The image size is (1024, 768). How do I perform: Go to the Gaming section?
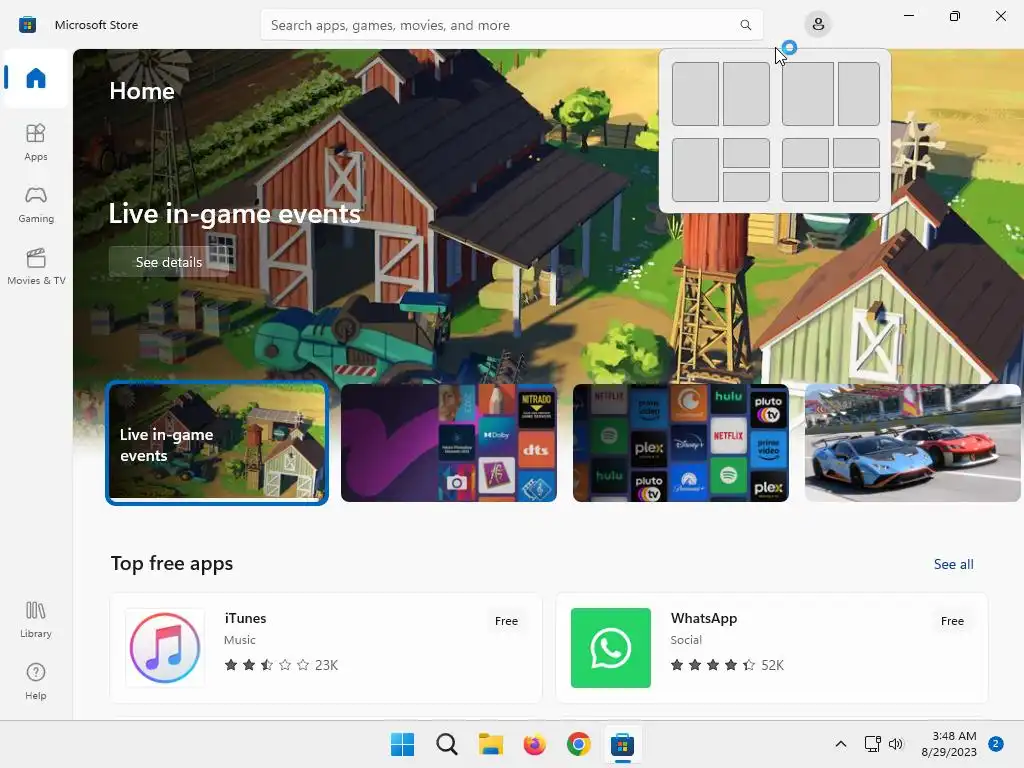36,204
